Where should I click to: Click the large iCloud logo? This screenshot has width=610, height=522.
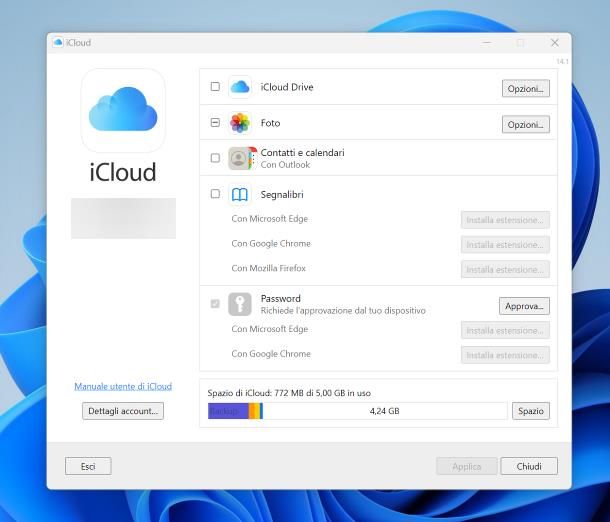(123, 110)
